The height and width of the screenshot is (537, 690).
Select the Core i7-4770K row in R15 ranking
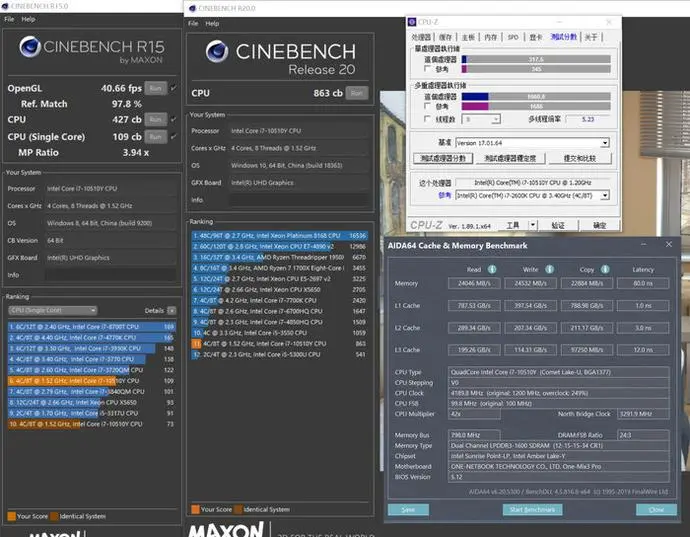92,338
